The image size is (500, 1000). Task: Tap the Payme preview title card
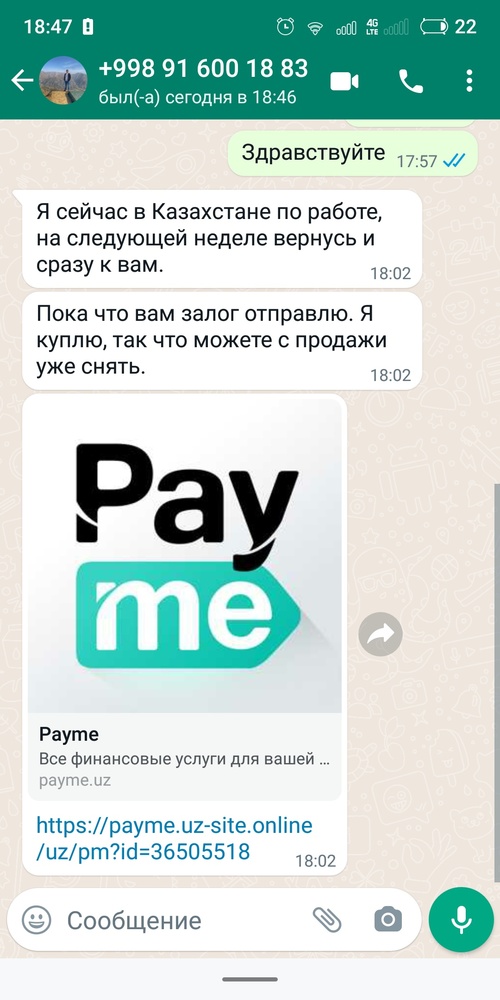pyautogui.click(x=185, y=756)
